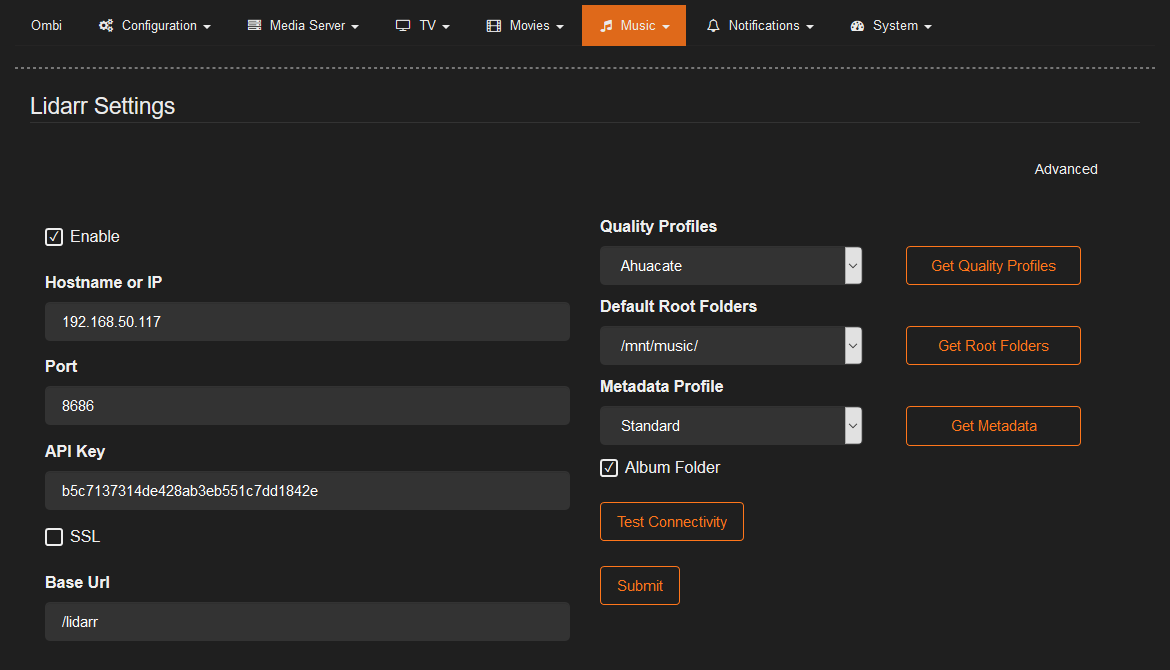
Task: Open the System menu
Action: [x=891, y=25]
